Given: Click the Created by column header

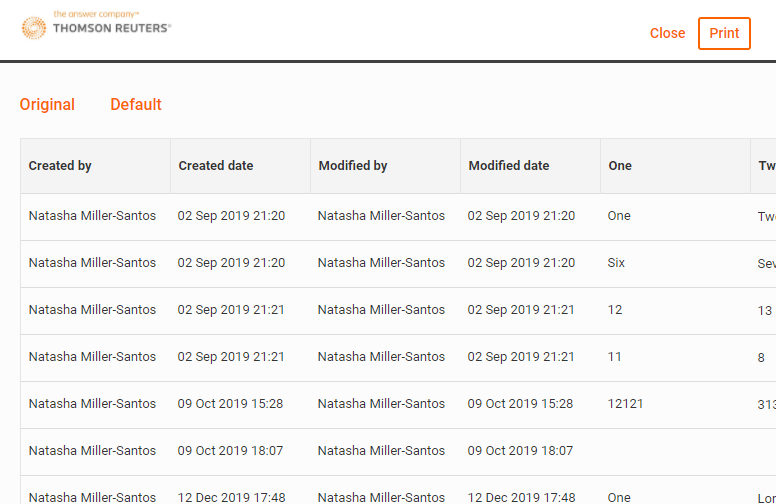Looking at the screenshot, I should coord(60,166).
